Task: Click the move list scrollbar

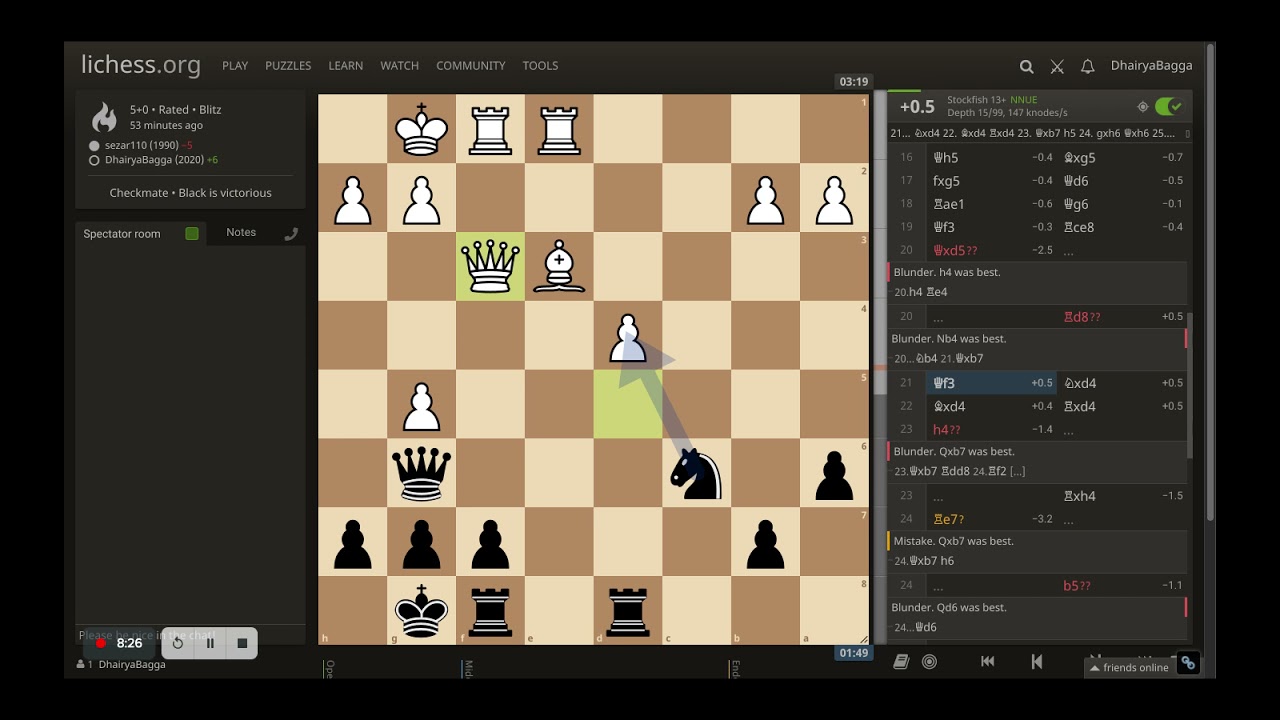Action: (x=1188, y=385)
